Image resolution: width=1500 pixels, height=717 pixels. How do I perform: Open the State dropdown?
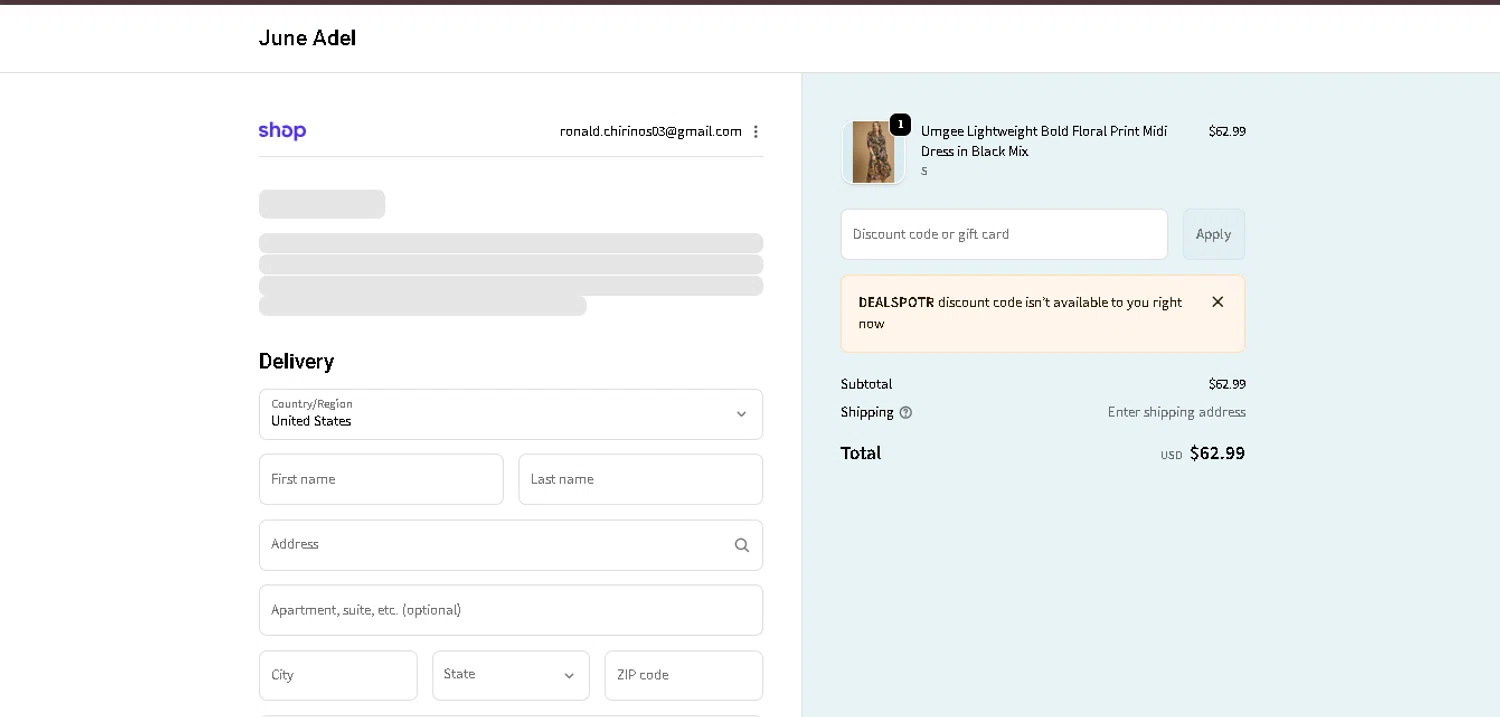511,675
